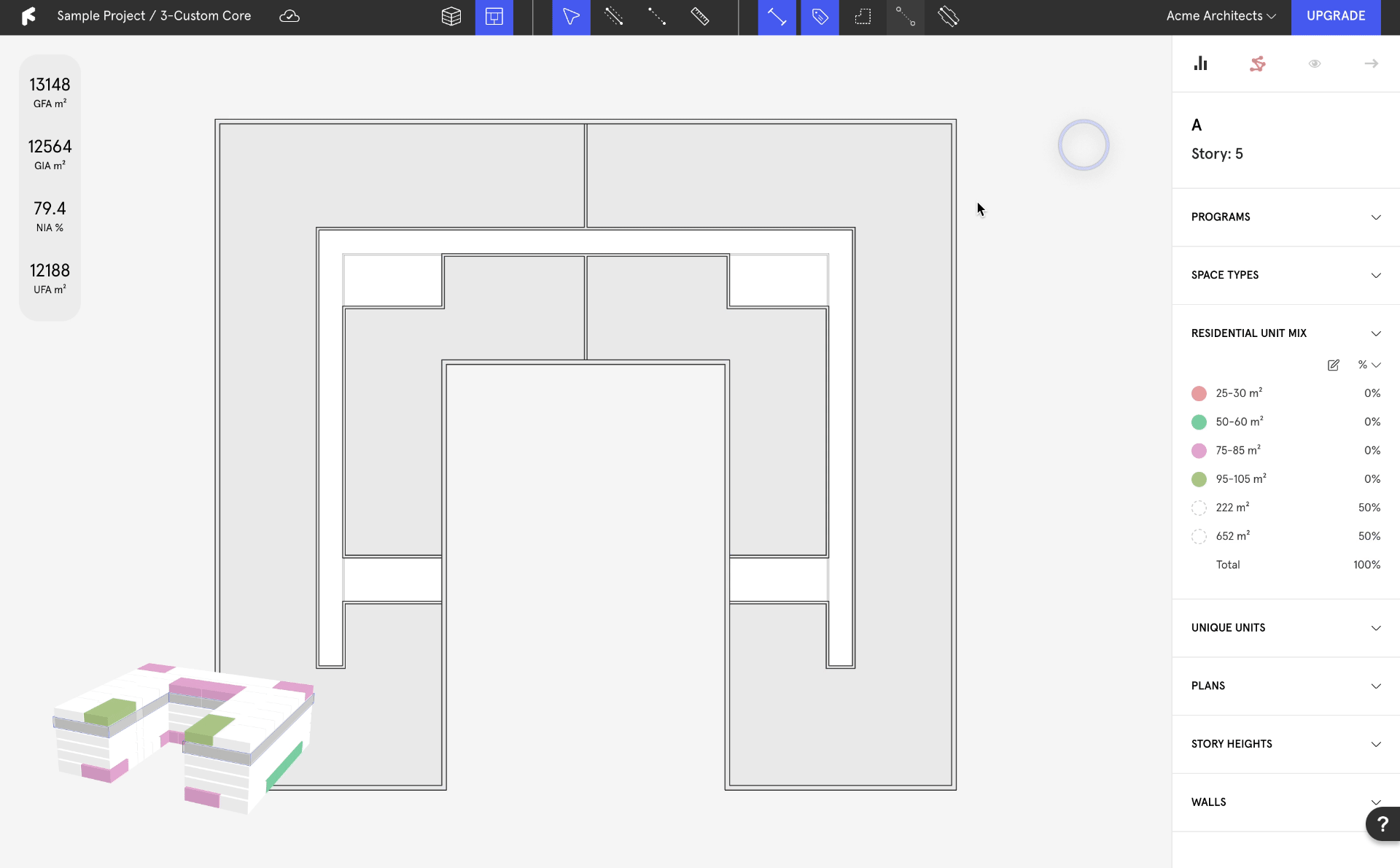Screen dimensions: 1400x868
Task: Click the eye visibility panel icon
Action: 1314,63
